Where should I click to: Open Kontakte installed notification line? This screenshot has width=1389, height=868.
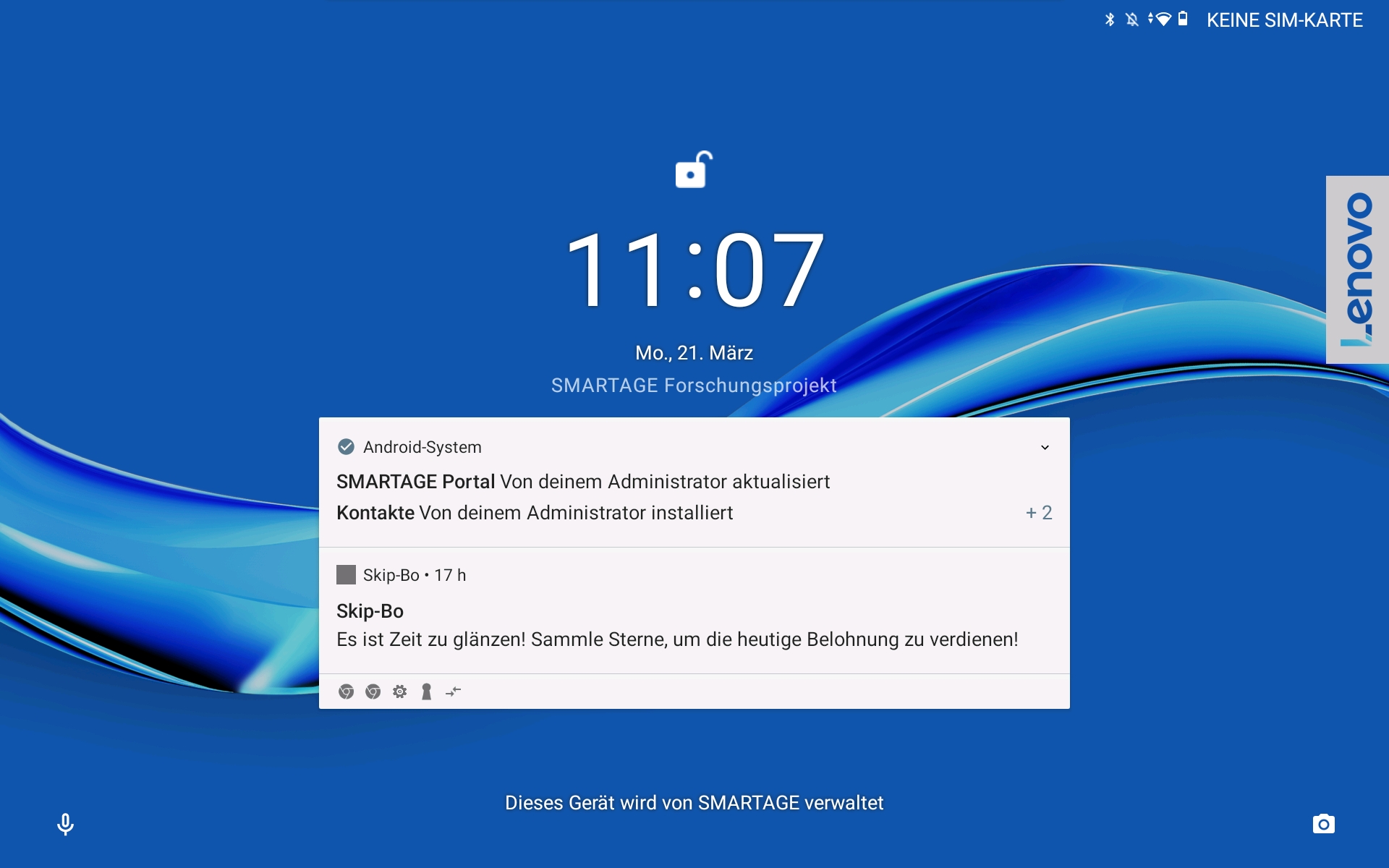[x=534, y=513]
